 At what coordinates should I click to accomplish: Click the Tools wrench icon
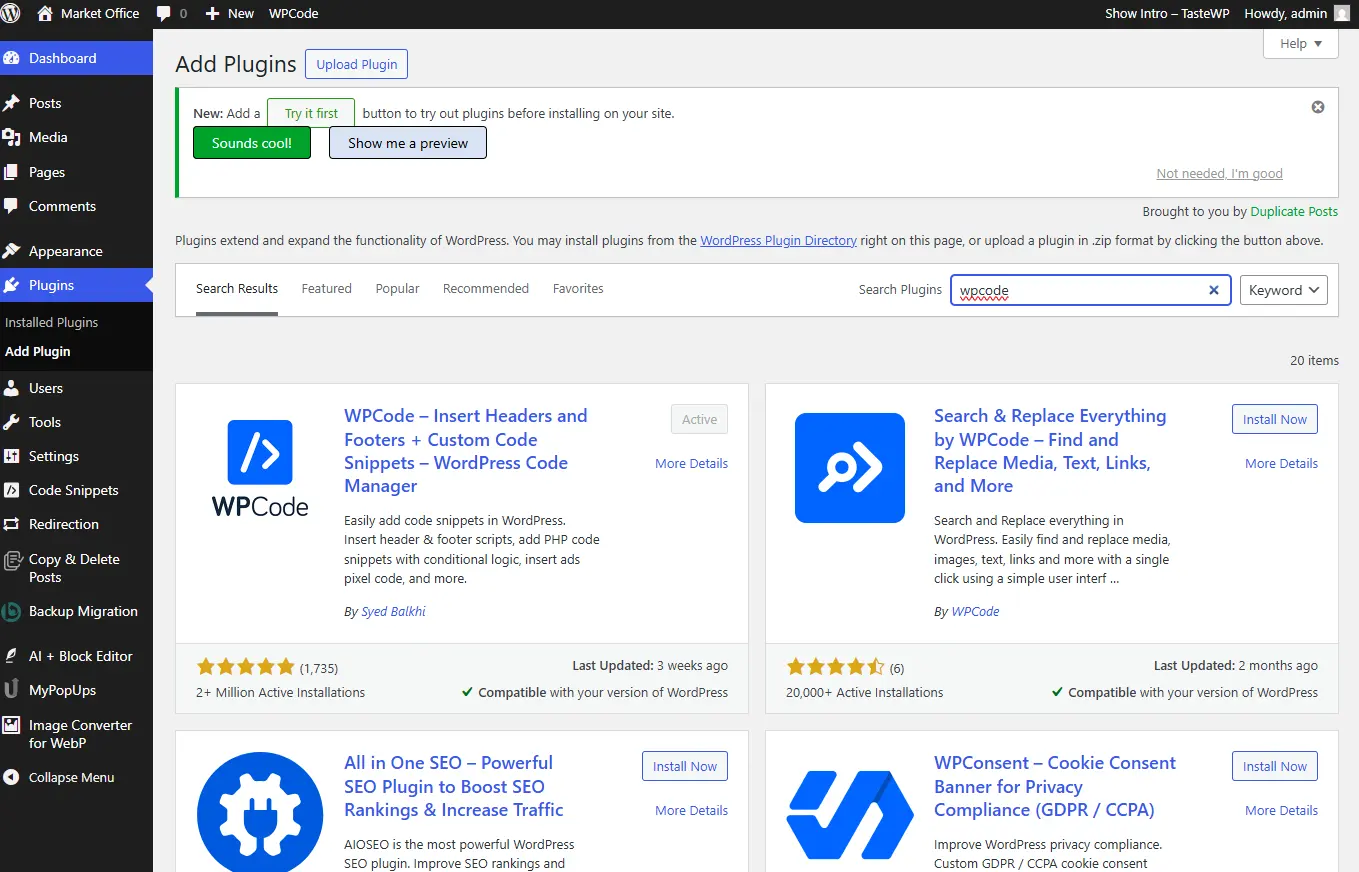[x=12, y=422]
